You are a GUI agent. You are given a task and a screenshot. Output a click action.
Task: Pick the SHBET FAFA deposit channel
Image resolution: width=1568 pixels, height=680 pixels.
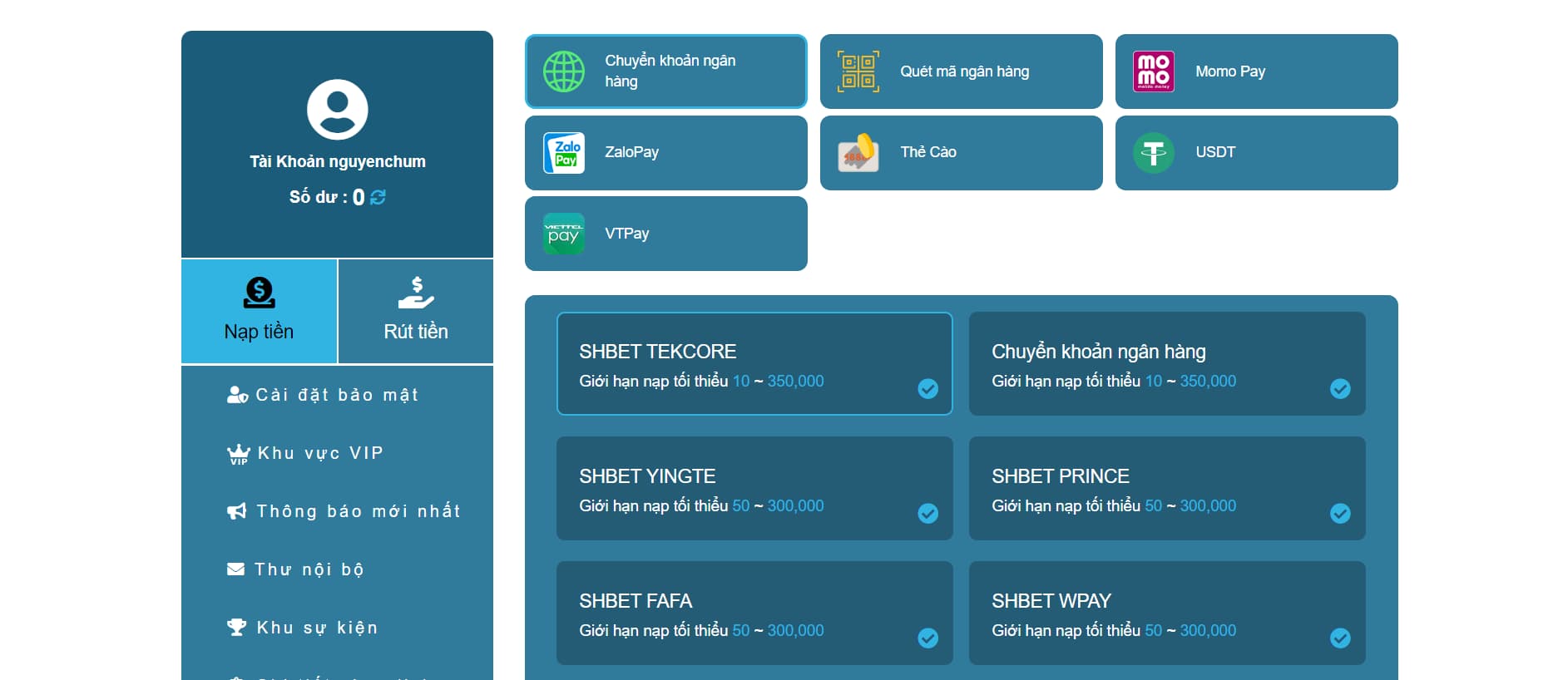(754, 613)
